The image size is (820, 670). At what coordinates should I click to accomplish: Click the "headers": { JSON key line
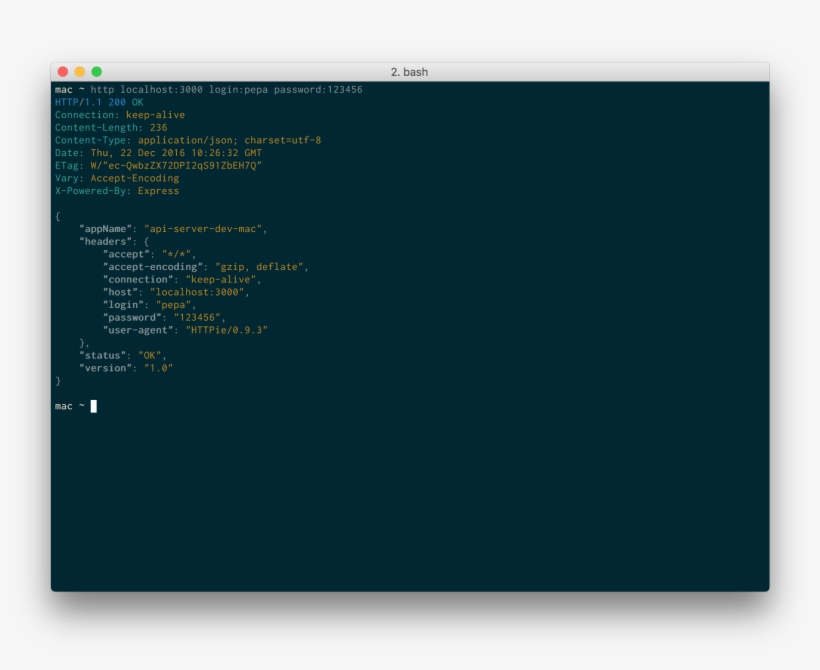pos(114,242)
